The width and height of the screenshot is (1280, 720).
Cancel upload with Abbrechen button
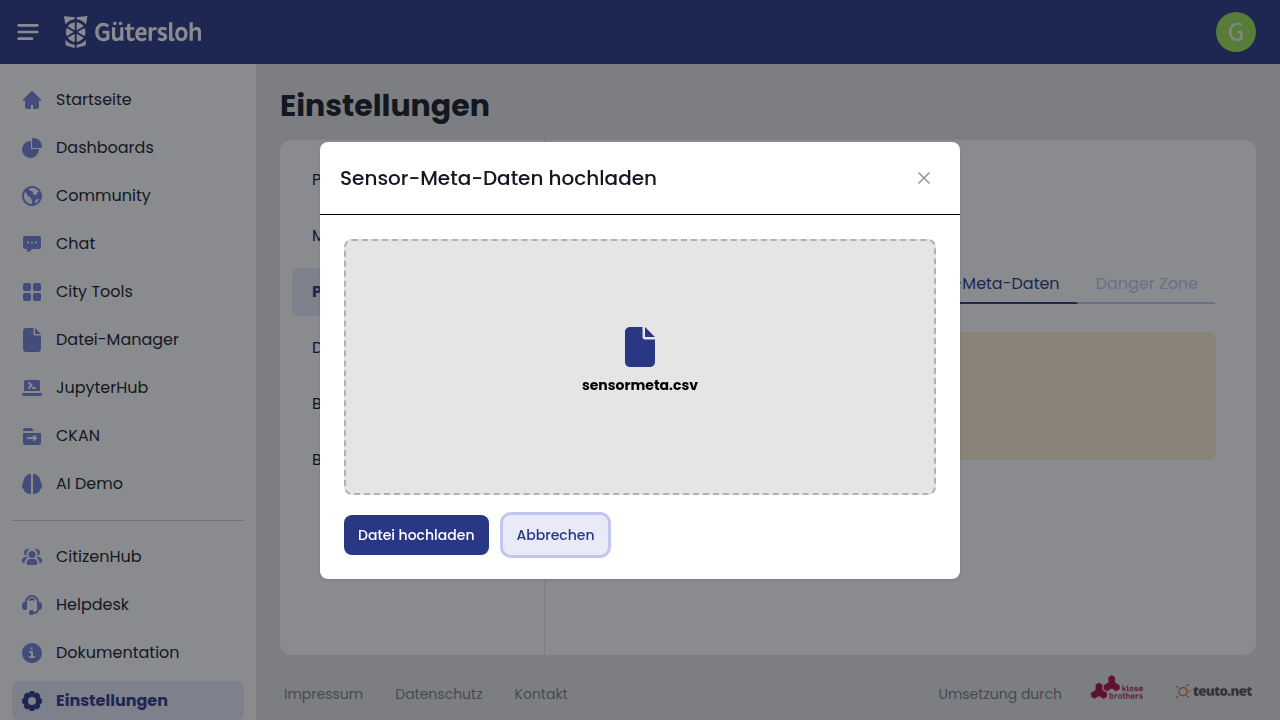(555, 535)
